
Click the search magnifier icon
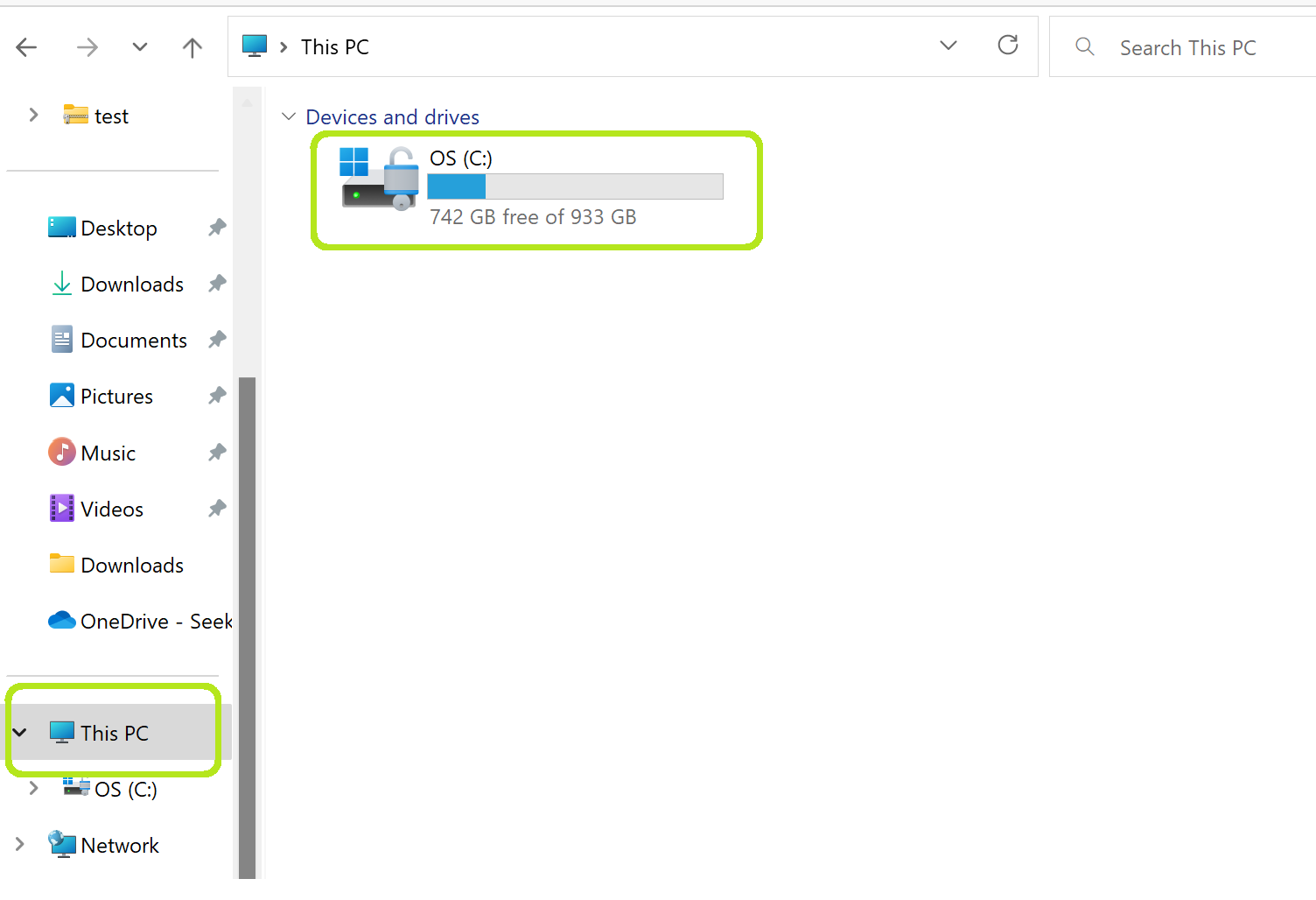tap(1085, 46)
